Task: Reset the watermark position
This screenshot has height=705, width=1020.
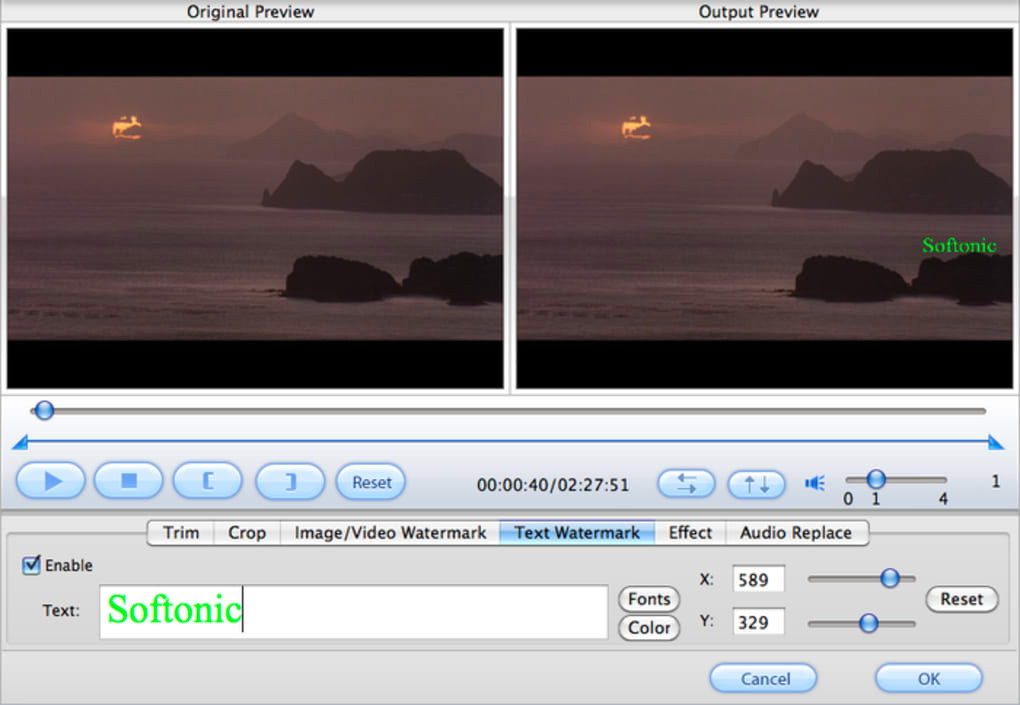Action: 961,599
